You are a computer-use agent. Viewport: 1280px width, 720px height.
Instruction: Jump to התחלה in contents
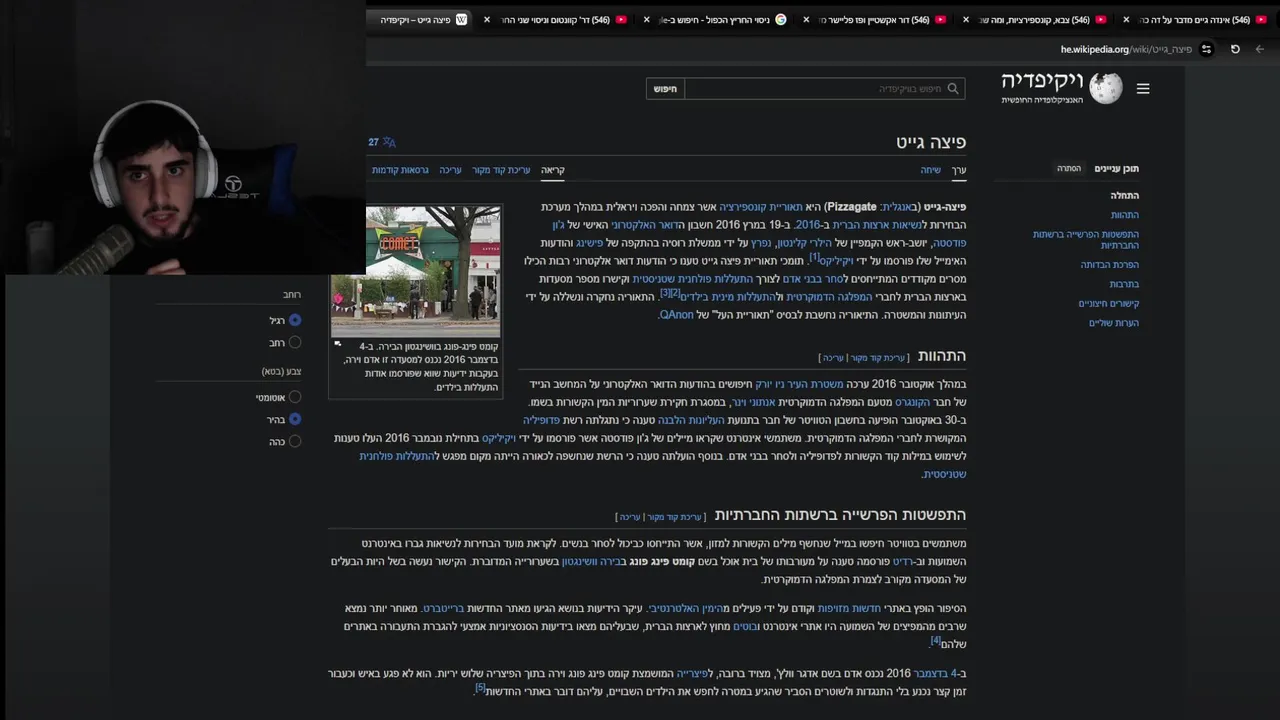coord(1124,196)
